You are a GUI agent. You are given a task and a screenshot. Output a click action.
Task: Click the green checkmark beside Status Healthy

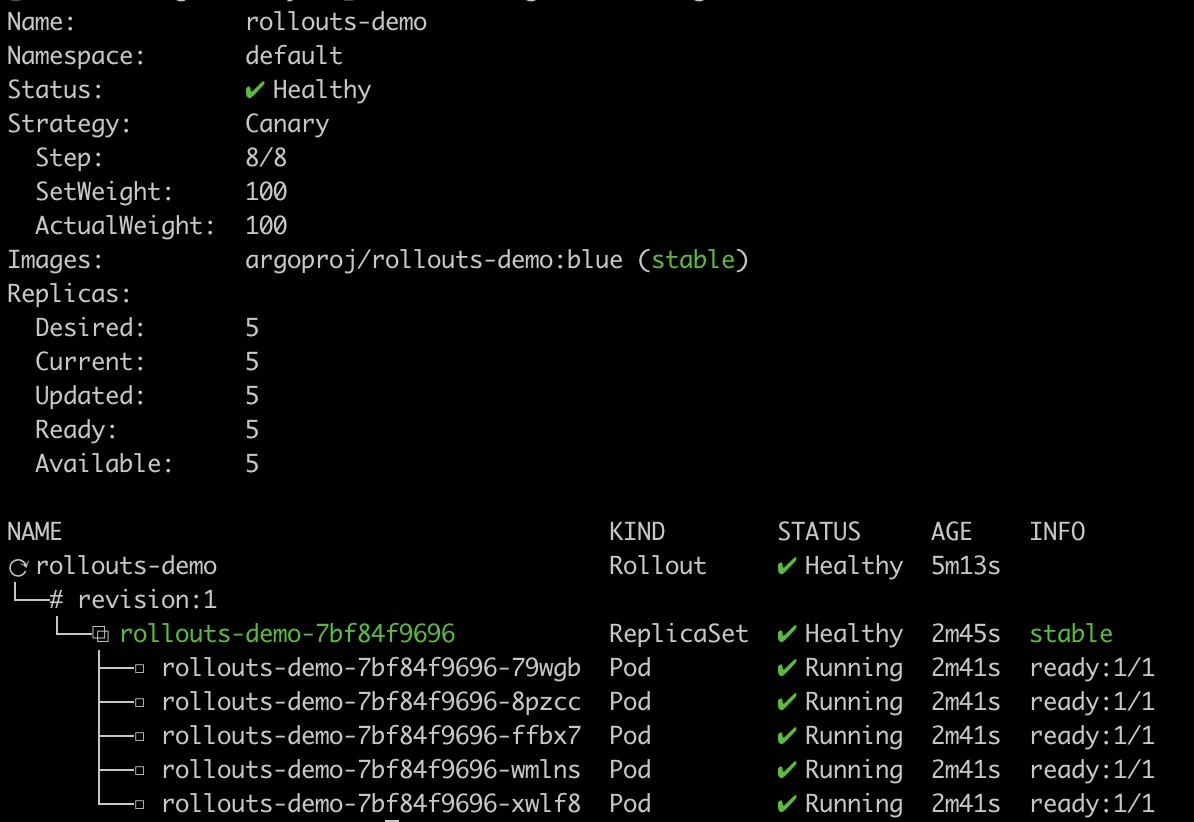[x=254, y=91]
